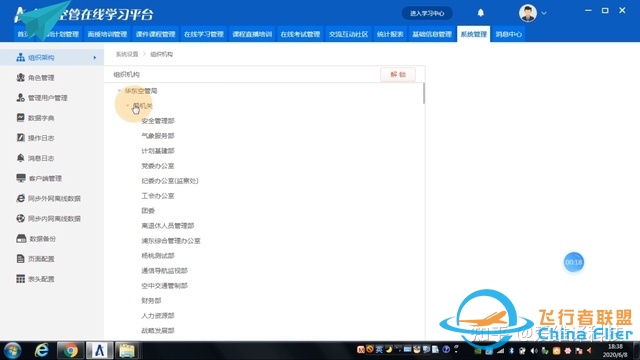Screen dimensions: 640x360
Task: Switch to the 统计报表 tab
Action: tap(390, 34)
